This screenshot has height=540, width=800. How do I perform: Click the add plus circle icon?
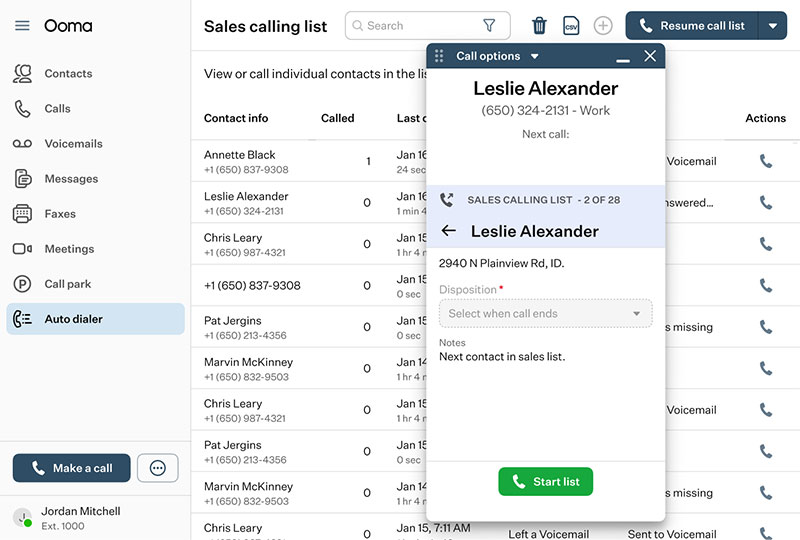click(x=603, y=26)
